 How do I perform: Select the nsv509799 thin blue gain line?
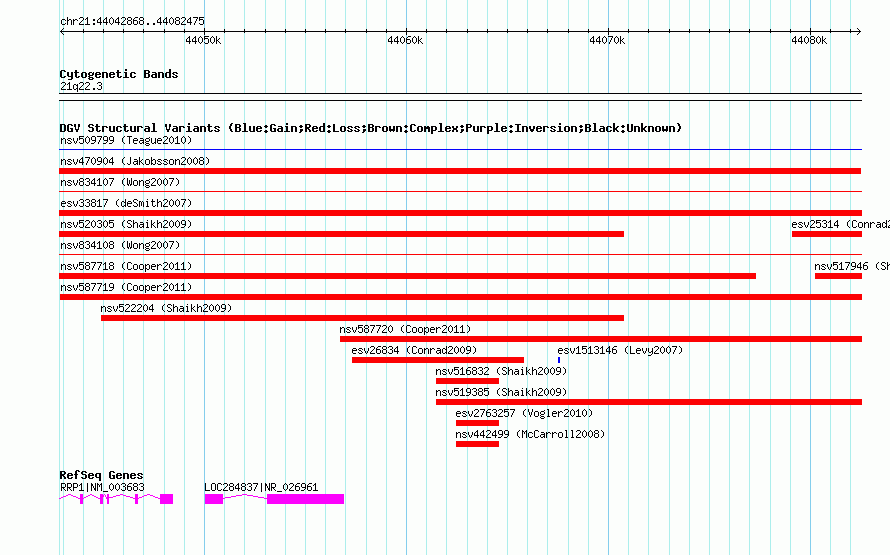tap(460, 150)
